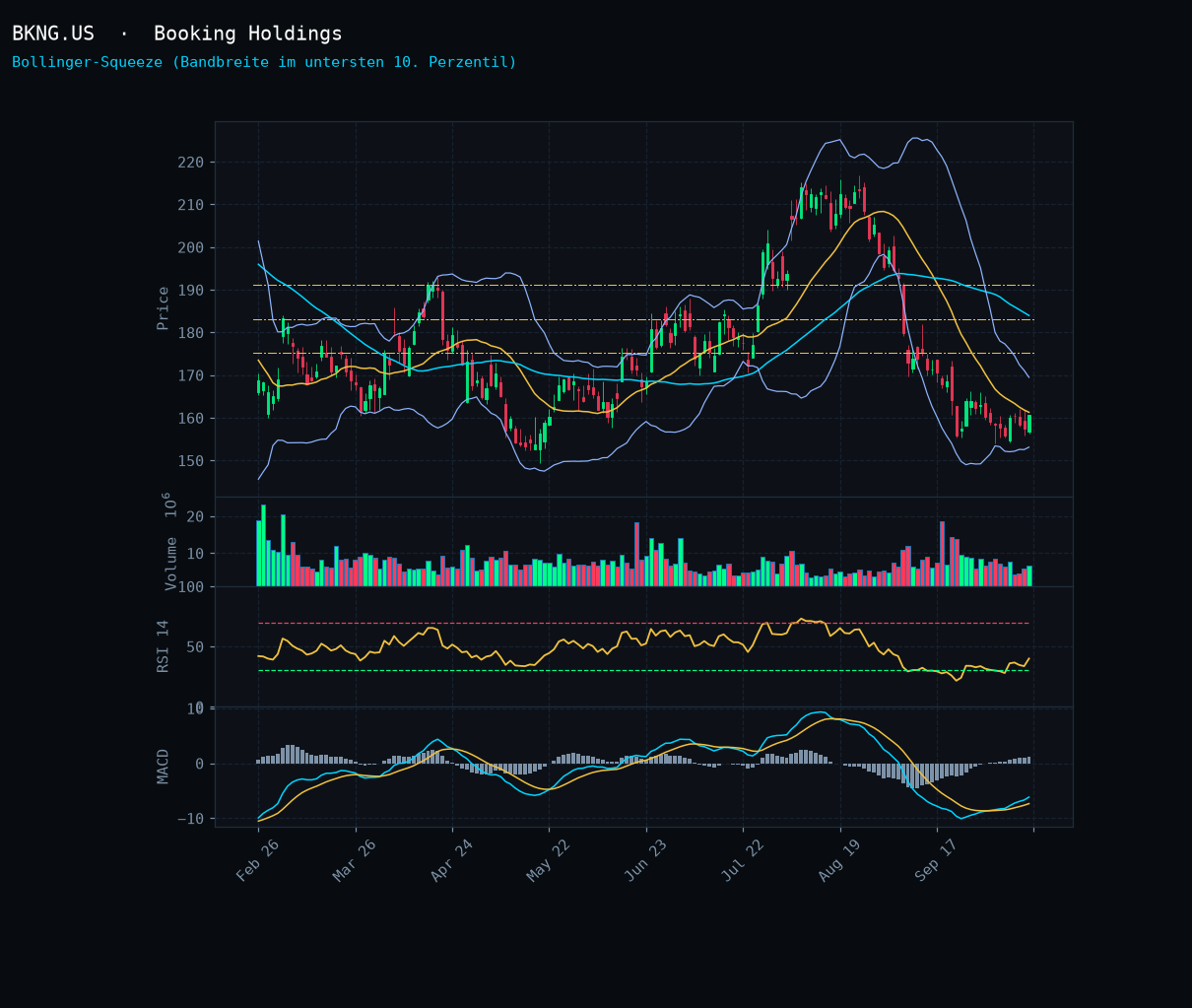Select the "Sep 17" date label
Screen dimensions: 1192x1008
click(937, 860)
